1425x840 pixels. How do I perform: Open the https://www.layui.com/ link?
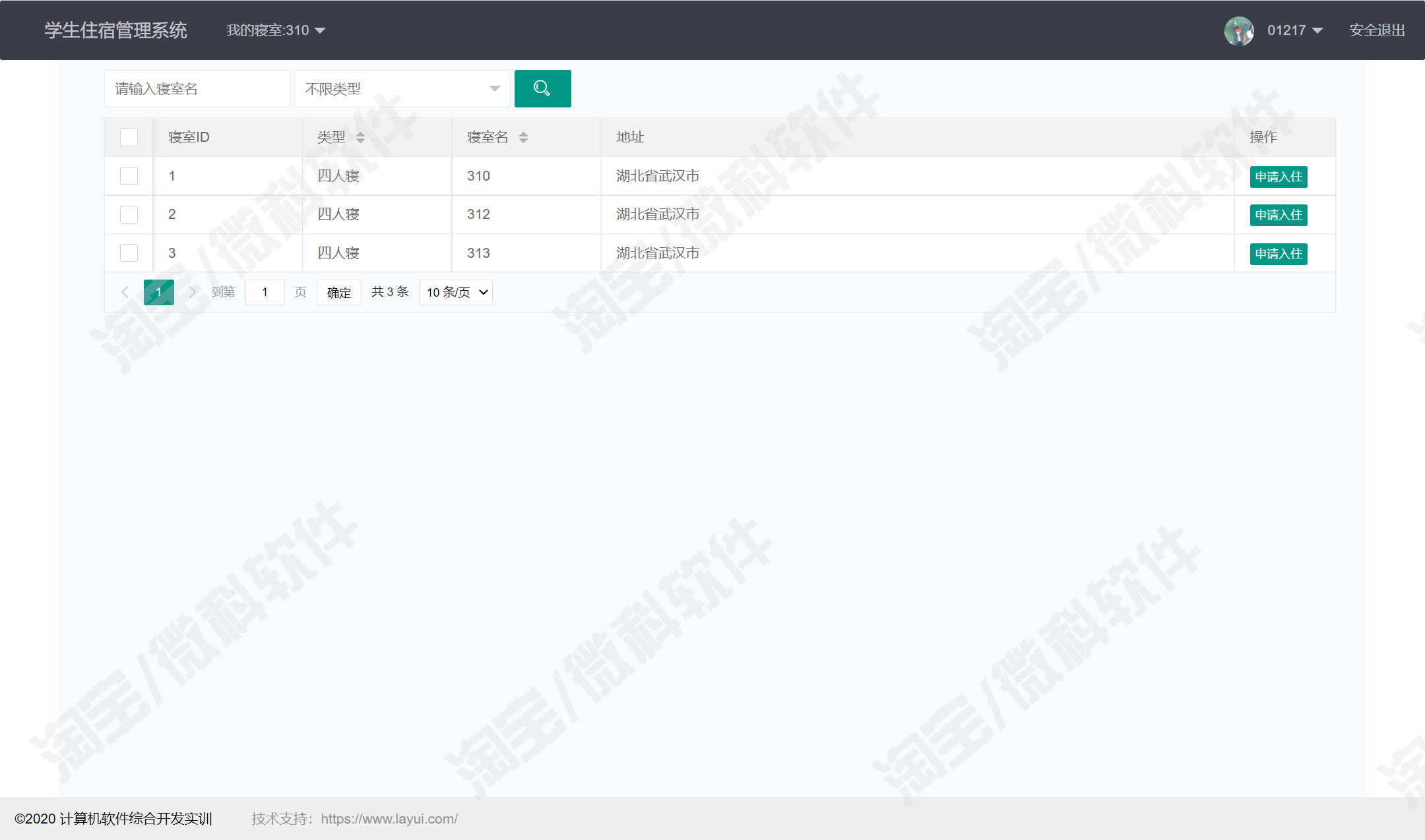click(x=389, y=819)
